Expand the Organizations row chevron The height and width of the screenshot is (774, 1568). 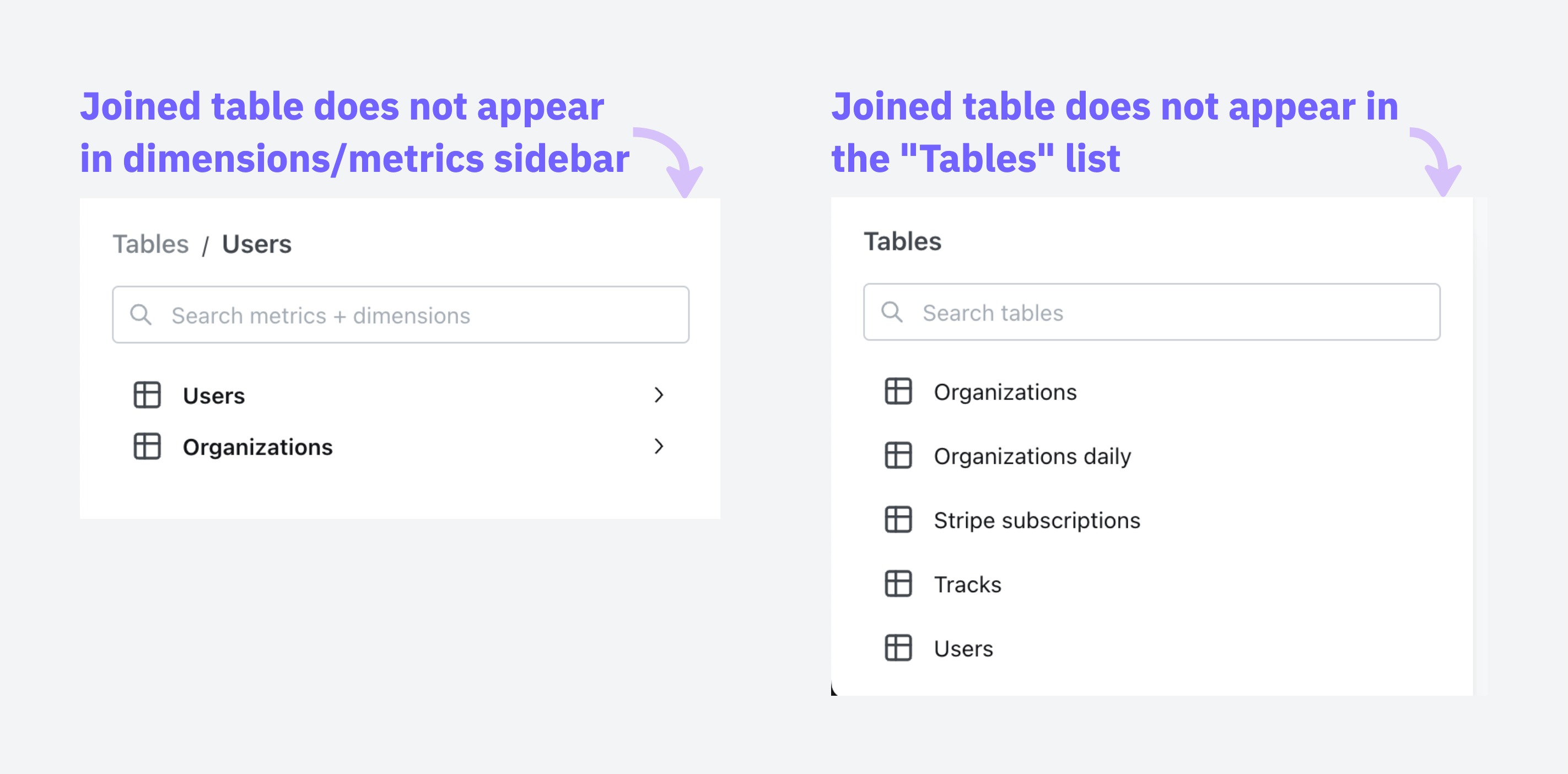pyautogui.click(x=658, y=447)
